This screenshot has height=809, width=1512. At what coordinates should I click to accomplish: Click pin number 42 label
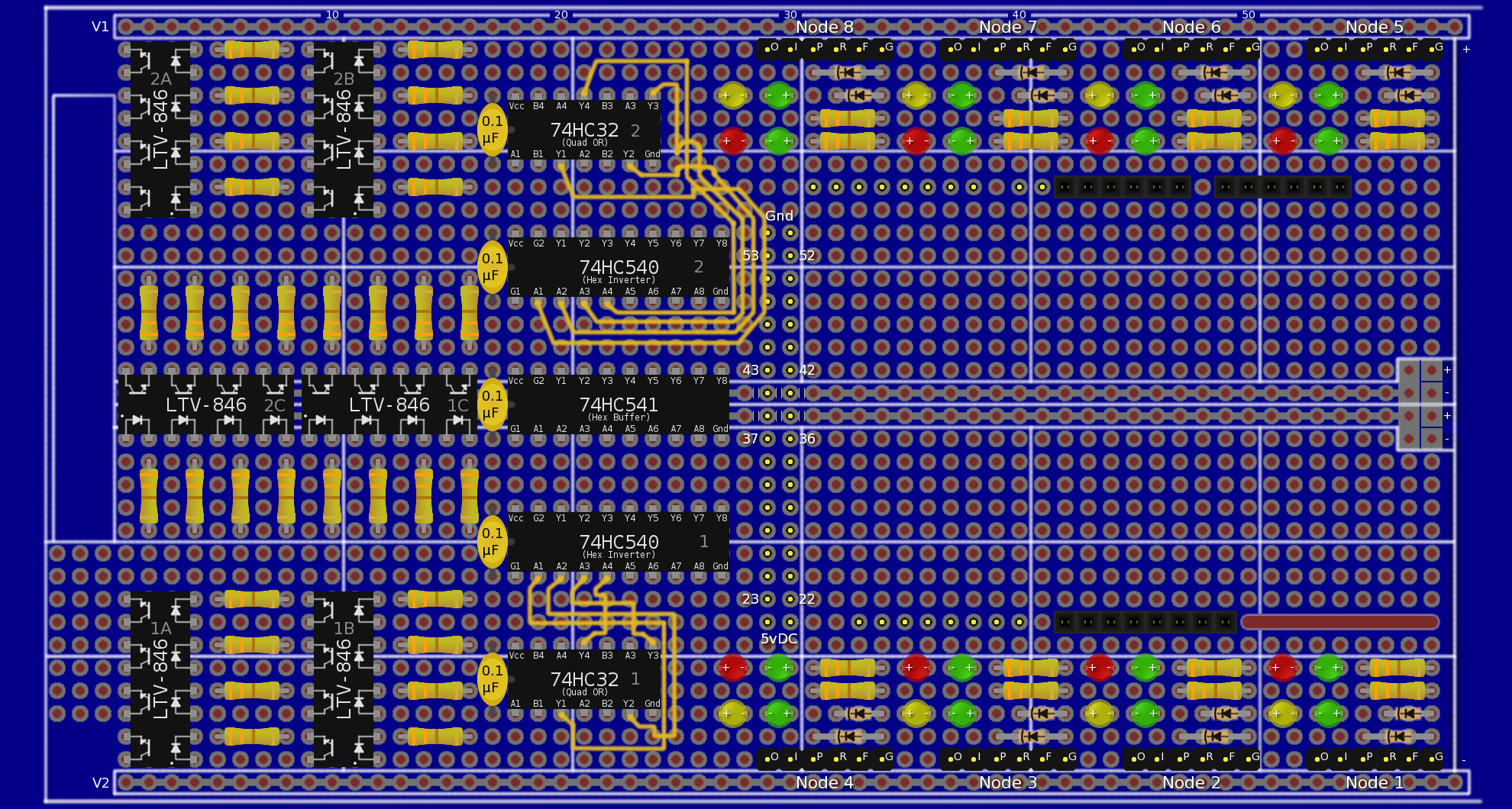(807, 370)
